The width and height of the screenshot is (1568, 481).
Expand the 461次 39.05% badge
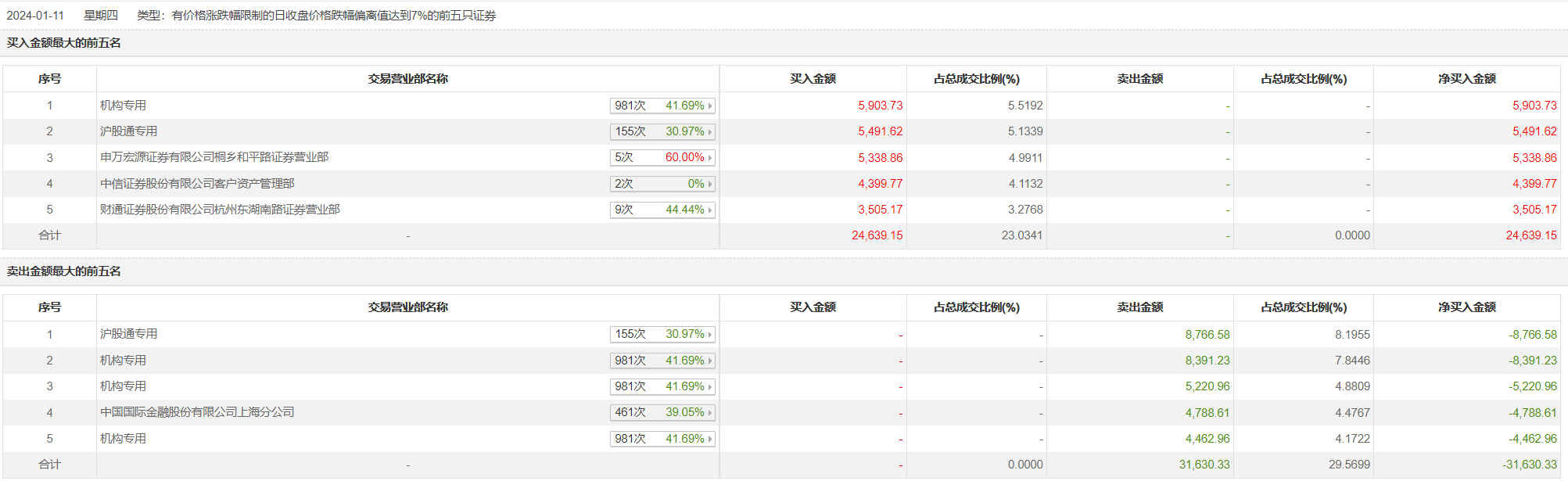tap(662, 412)
